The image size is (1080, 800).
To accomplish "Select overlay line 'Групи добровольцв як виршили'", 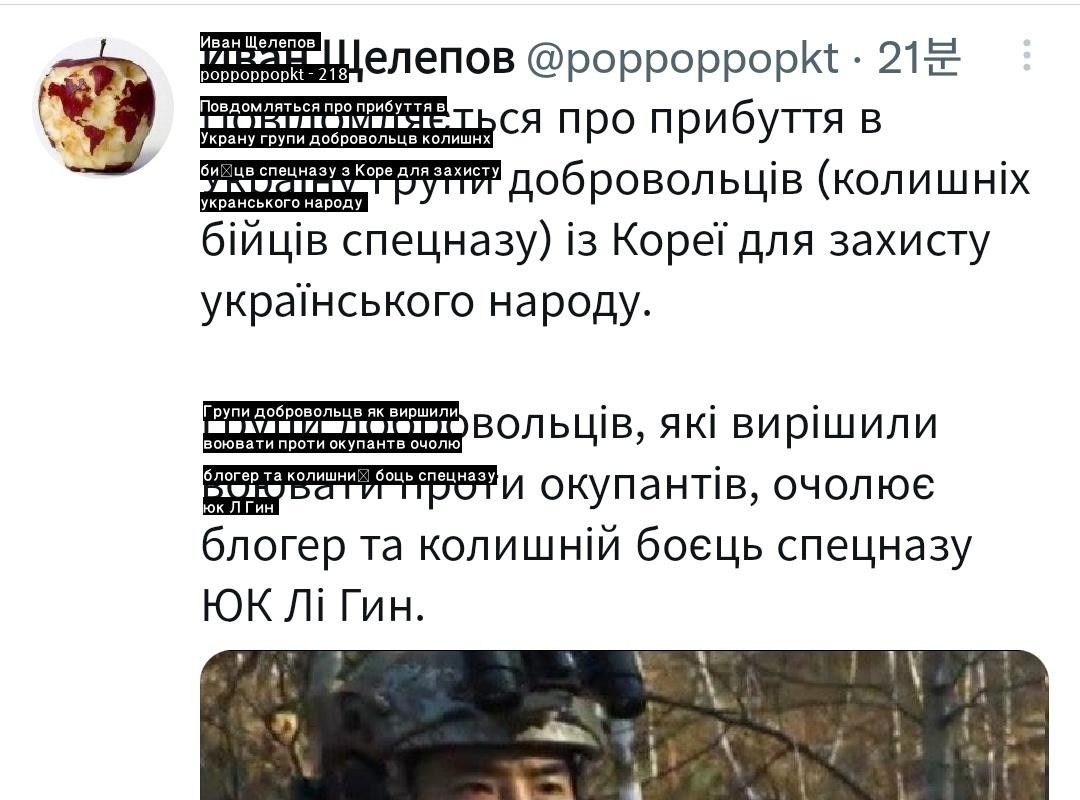I will click(x=331, y=411).
